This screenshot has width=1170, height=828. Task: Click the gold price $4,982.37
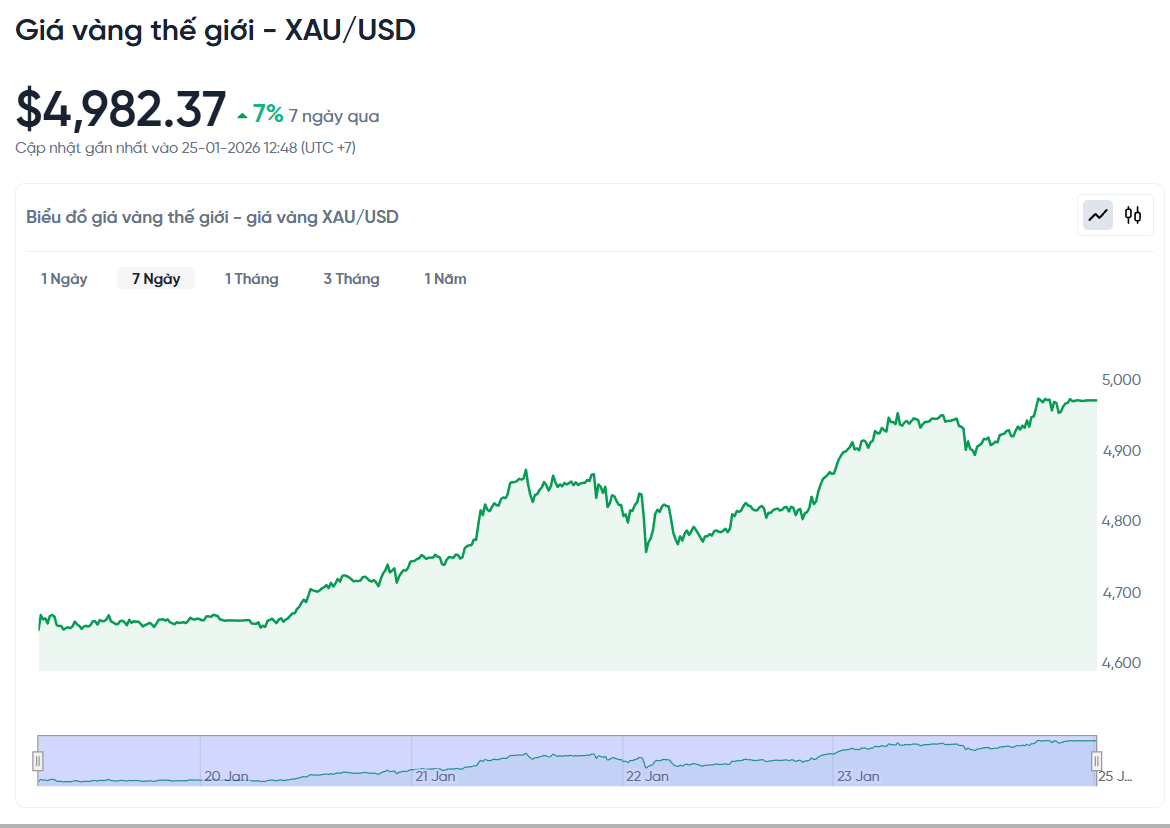(x=120, y=108)
